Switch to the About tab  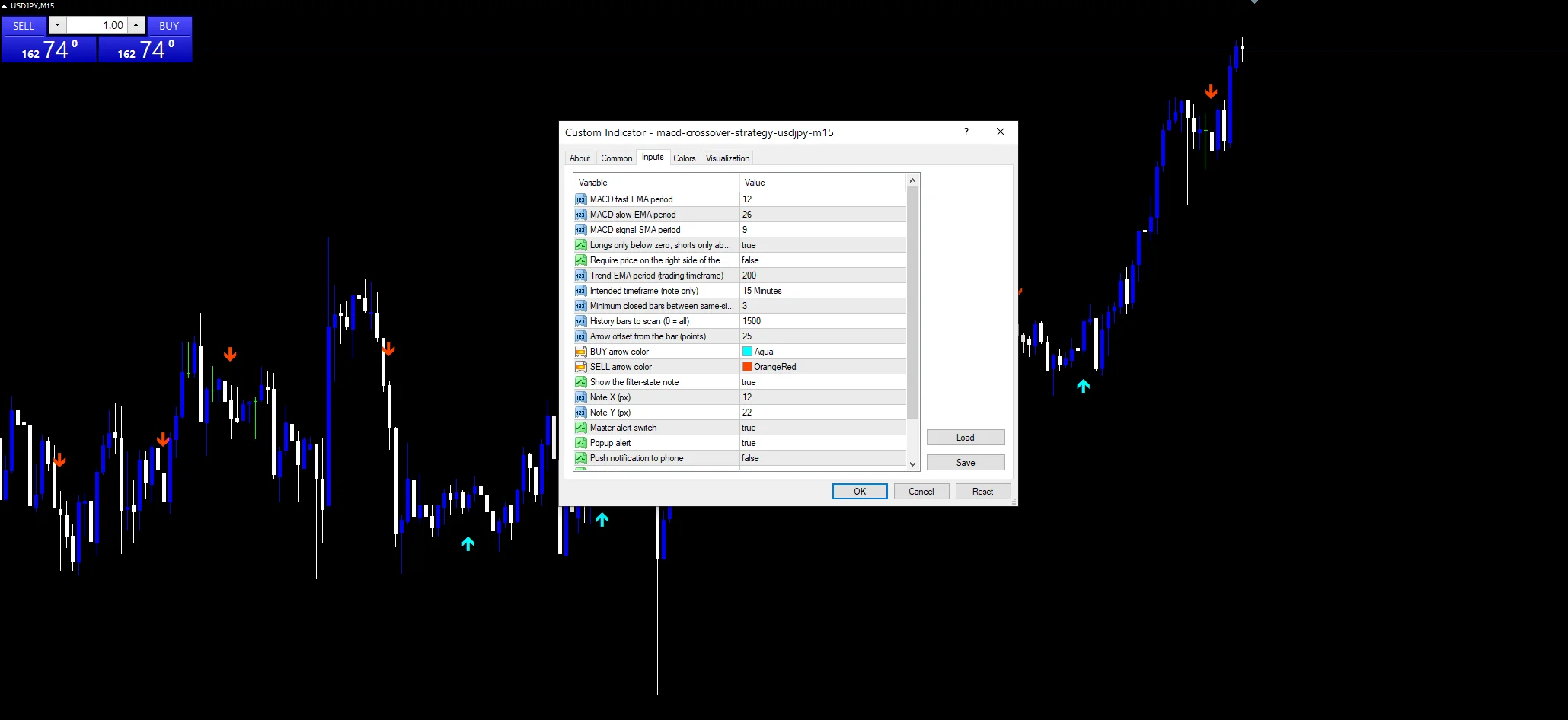pyautogui.click(x=580, y=158)
